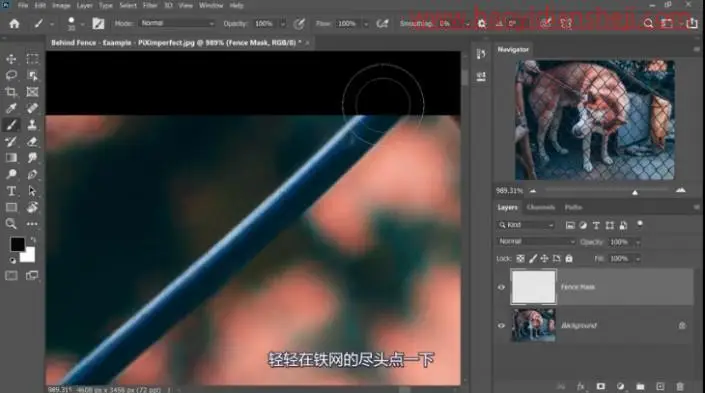
Task: Click the Background layer thumbnail
Action: [x=533, y=325]
